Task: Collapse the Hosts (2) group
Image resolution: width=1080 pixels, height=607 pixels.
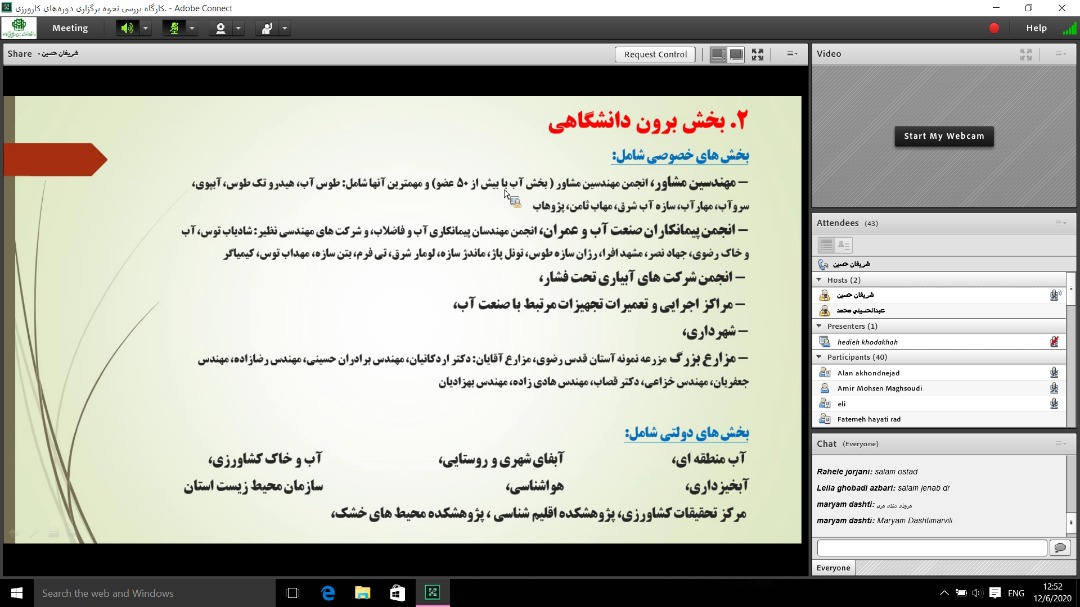Action: 819,280
